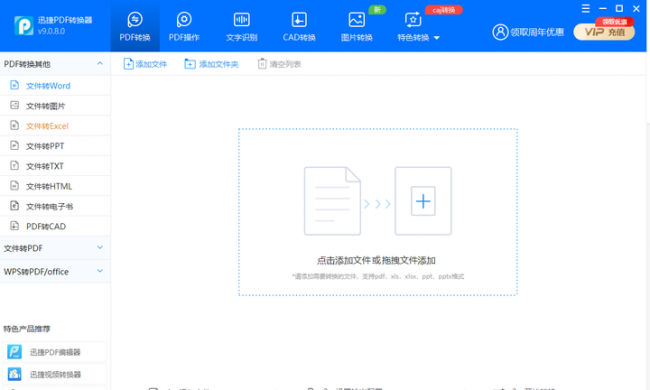The image size is (650, 390).
Task: Select PDF转CAD in sidebar
Action: click(x=55, y=226)
